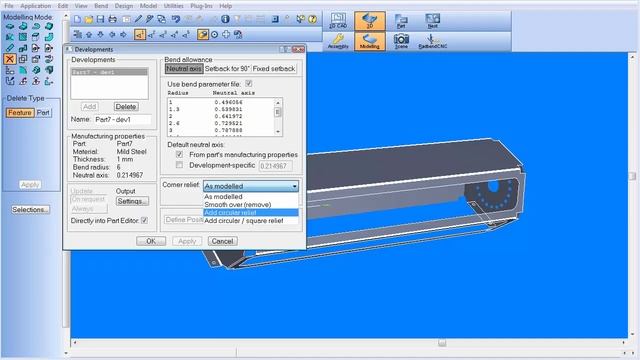The image size is (640, 360).
Task: Click the bend list scroll-down arrow
Action: click(x=278, y=131)
